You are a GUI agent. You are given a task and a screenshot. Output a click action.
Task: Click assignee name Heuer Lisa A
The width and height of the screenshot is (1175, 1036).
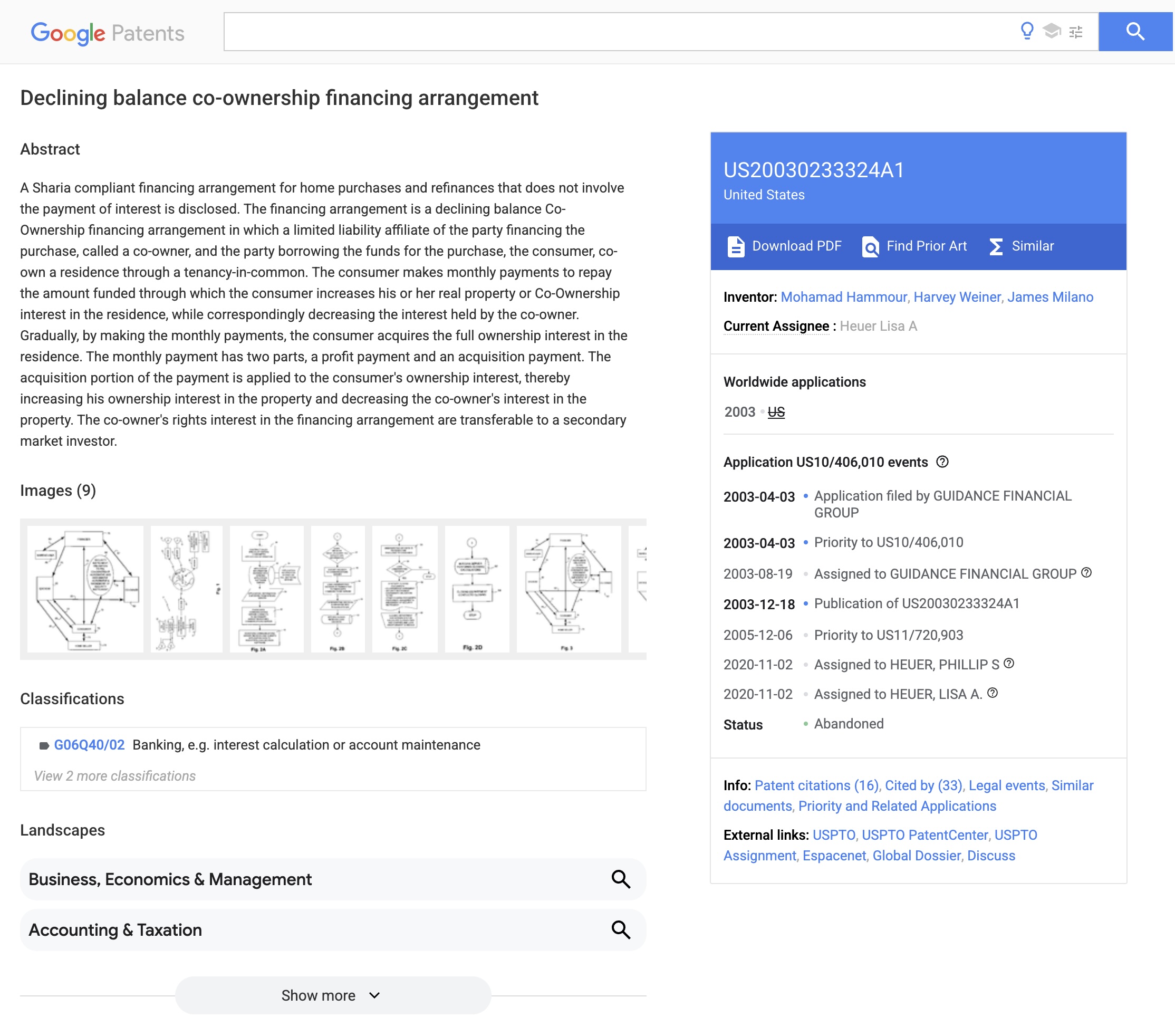[x=878, y=326]
